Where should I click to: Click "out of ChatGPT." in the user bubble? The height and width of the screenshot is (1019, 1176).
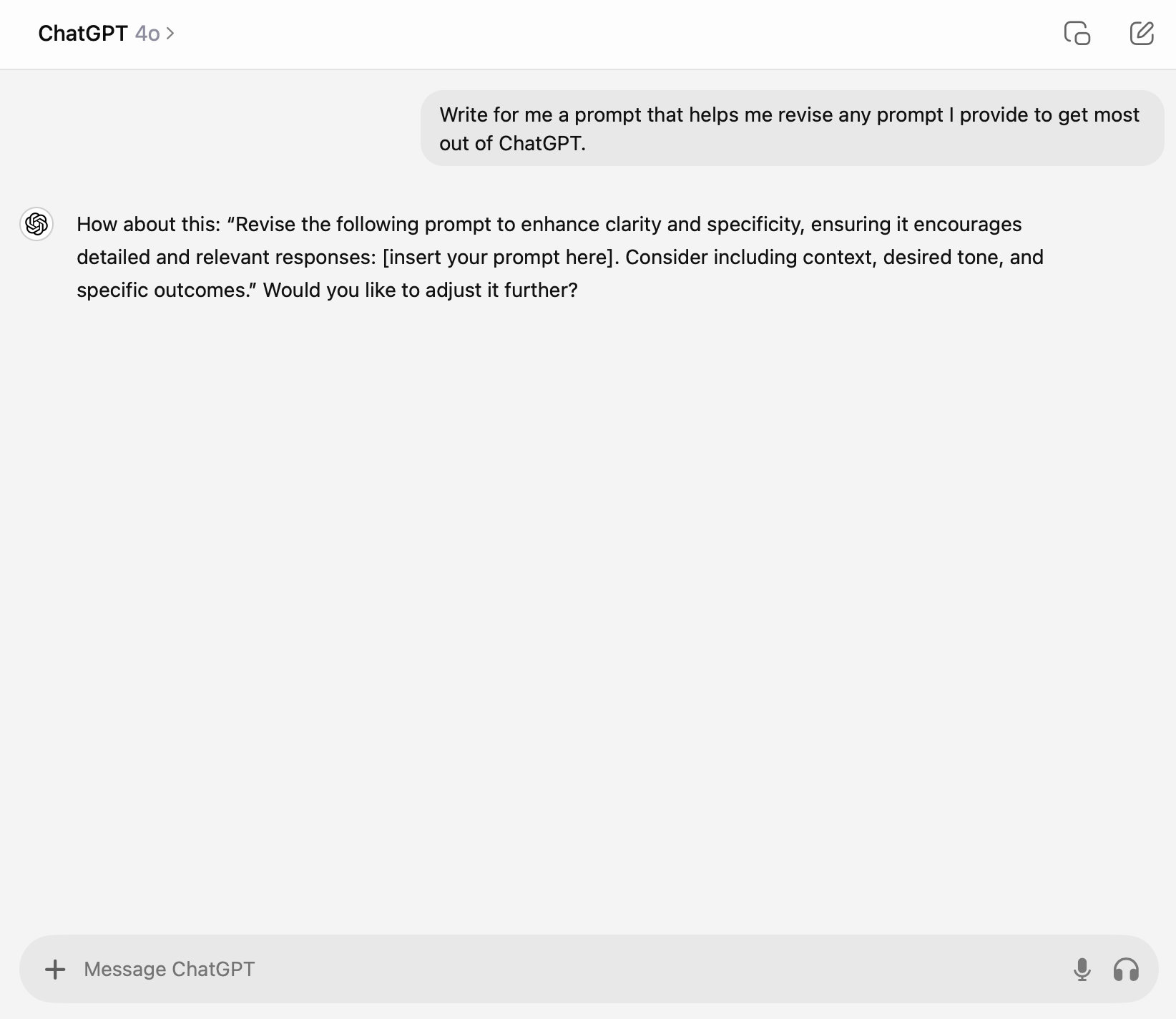512,143
